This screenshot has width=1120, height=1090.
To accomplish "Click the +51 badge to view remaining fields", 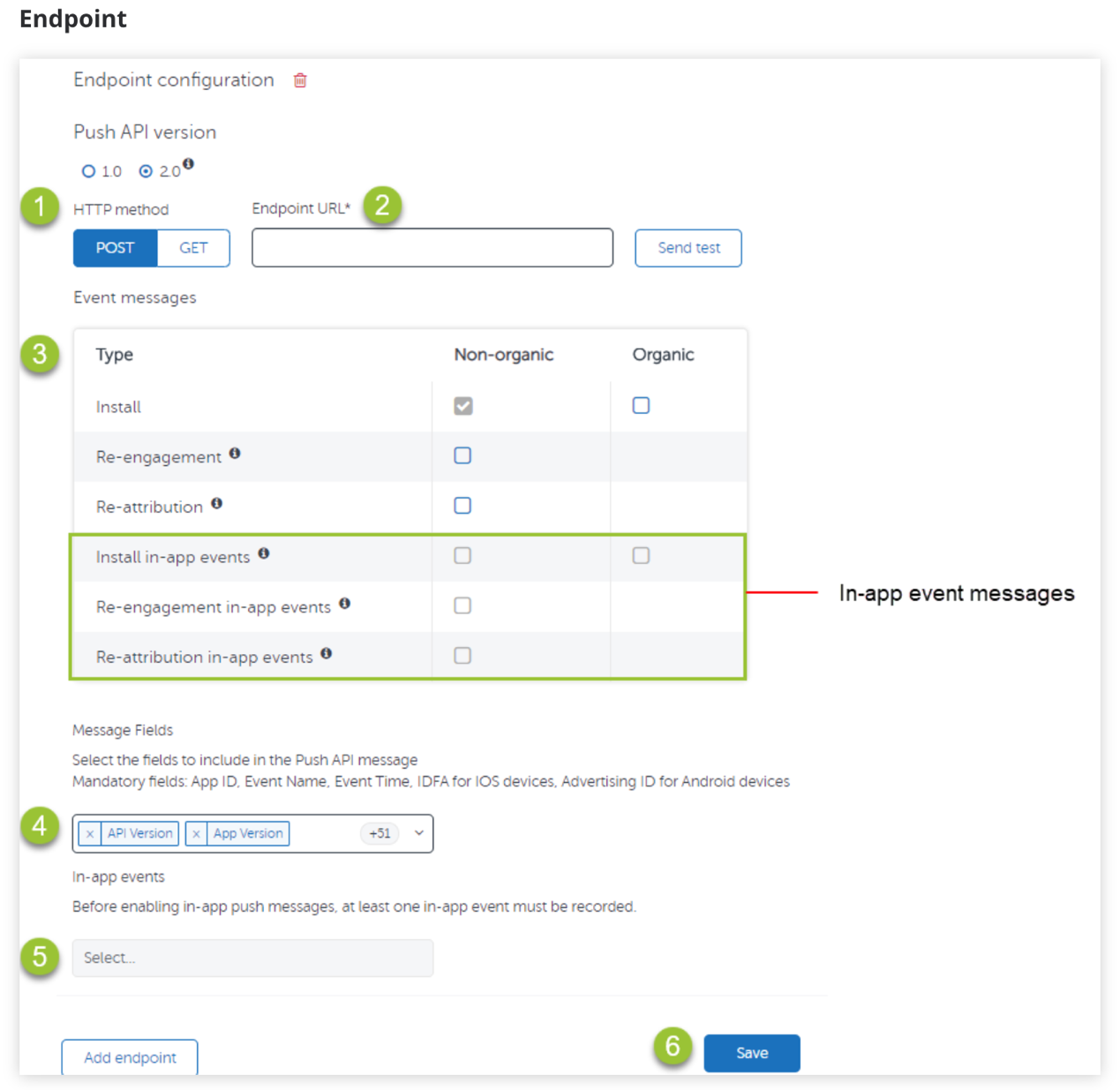I will (x=380, y=833).
